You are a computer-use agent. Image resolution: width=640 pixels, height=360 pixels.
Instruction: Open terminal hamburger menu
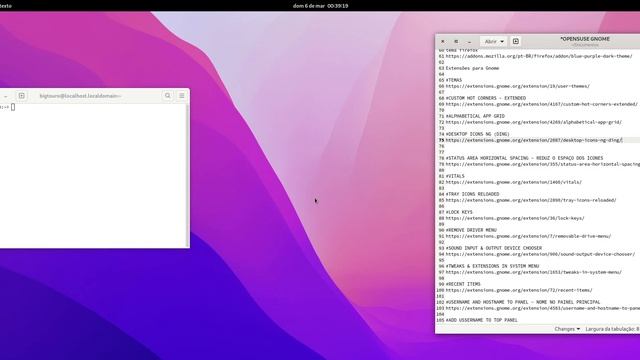[182, 96]
